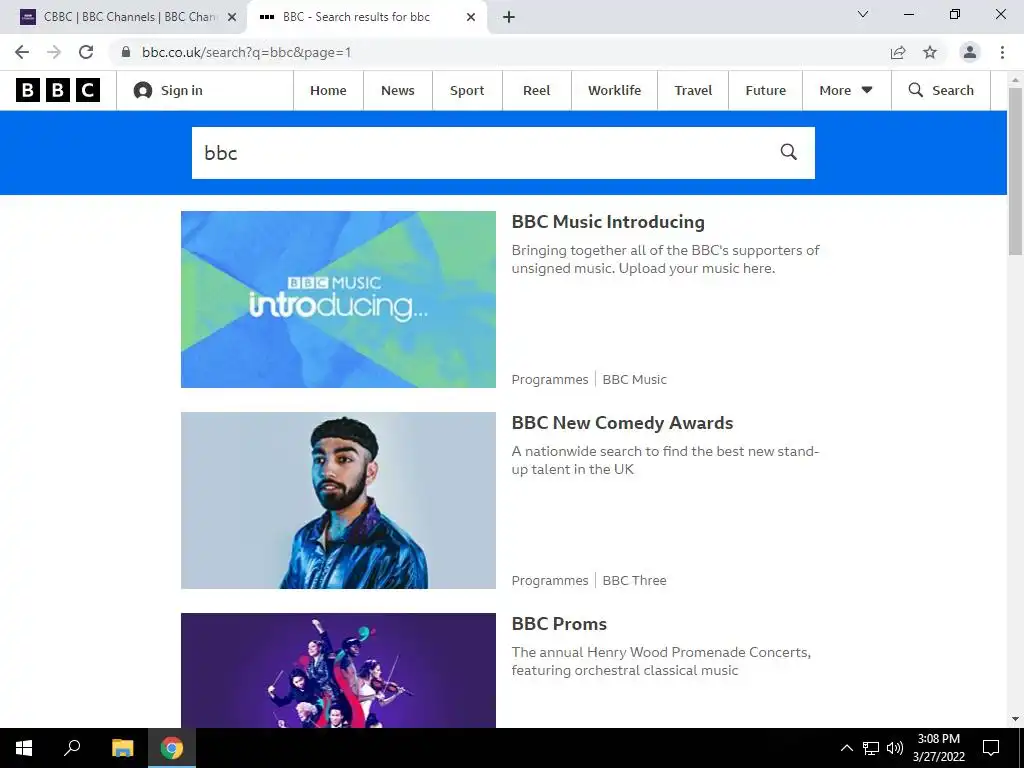Open the Chrome profile avatar icon
This screenshot has width=1024, height=768.
(x=970, y=52)
